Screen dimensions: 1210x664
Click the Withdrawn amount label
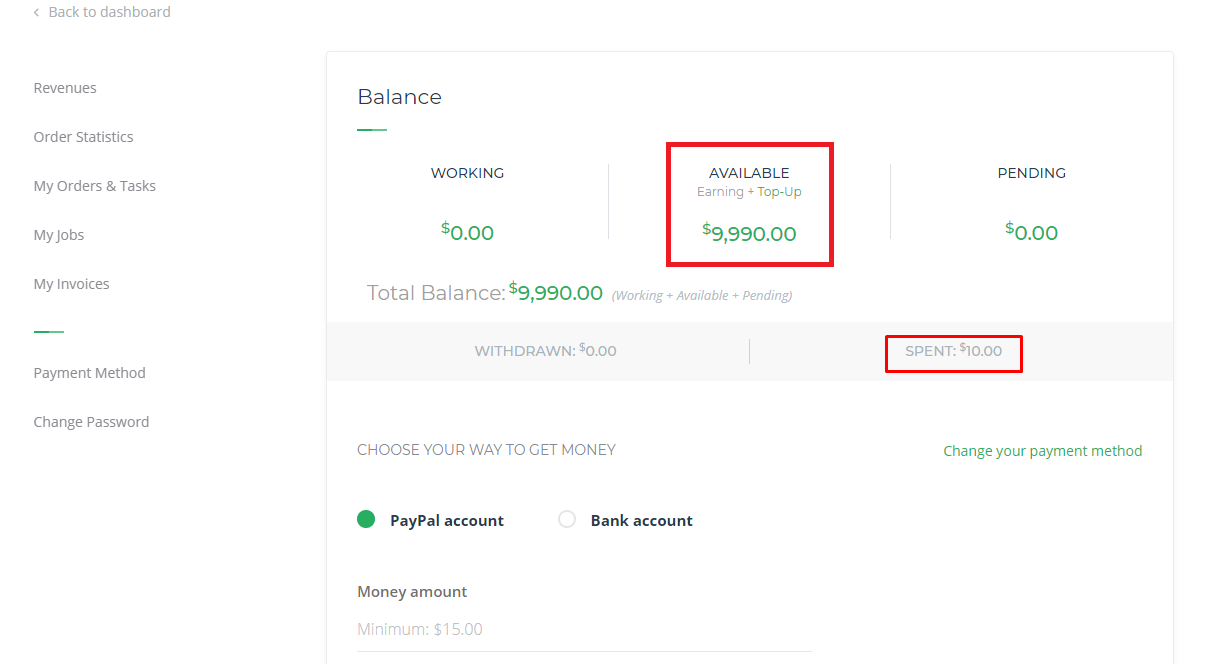coord(545,351)
